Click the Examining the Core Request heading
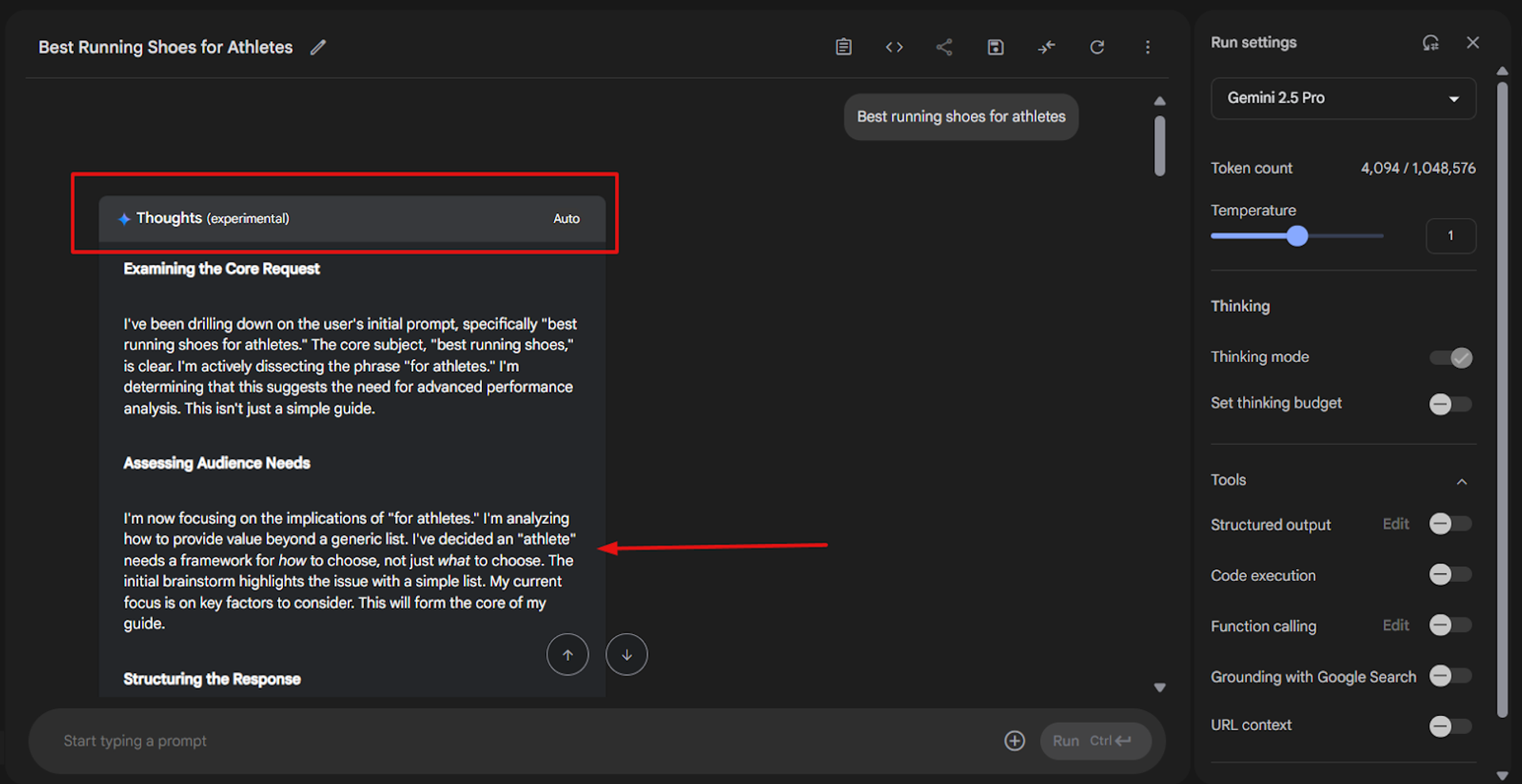Screen dimensions: 1522x784 (221, 269)
